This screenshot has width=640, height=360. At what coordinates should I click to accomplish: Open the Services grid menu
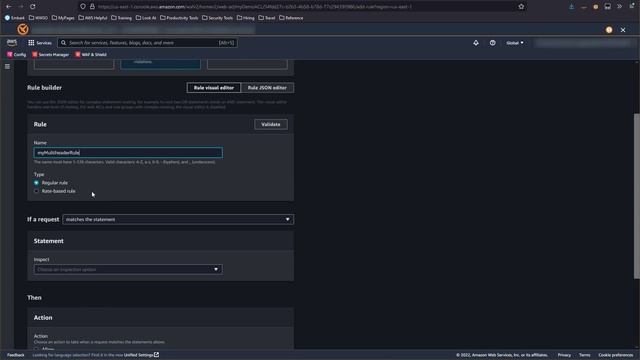[40, 43]
